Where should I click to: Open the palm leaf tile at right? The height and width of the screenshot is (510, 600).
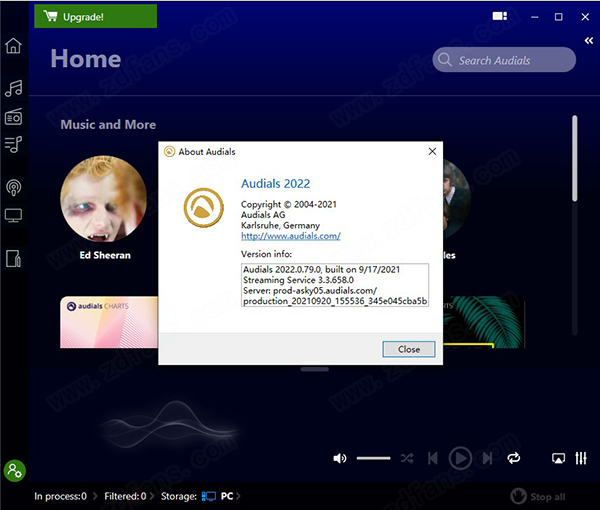[x=484, y=322]
